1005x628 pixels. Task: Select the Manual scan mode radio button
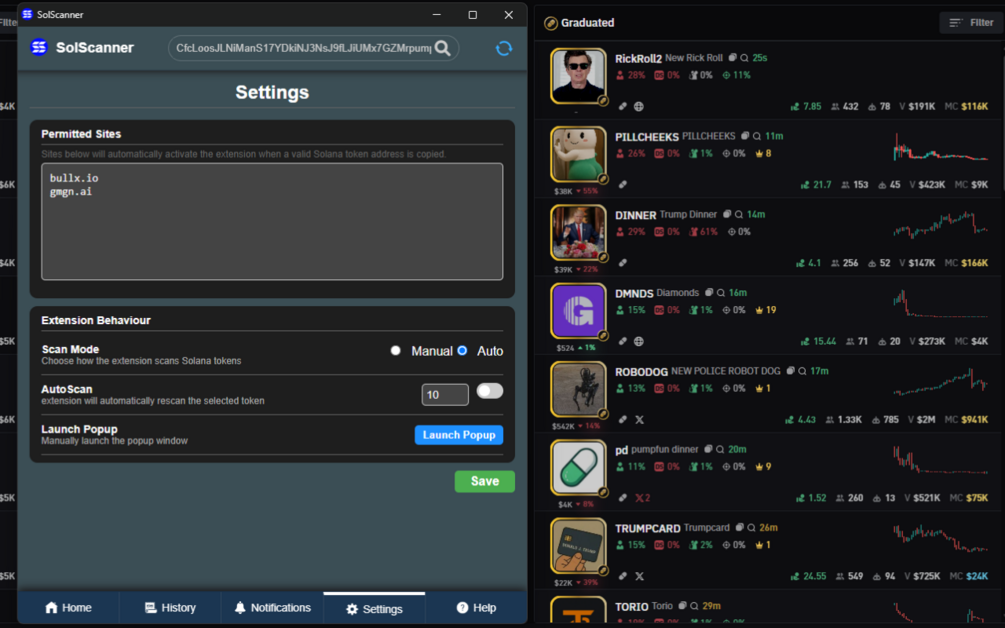[395, 351]
